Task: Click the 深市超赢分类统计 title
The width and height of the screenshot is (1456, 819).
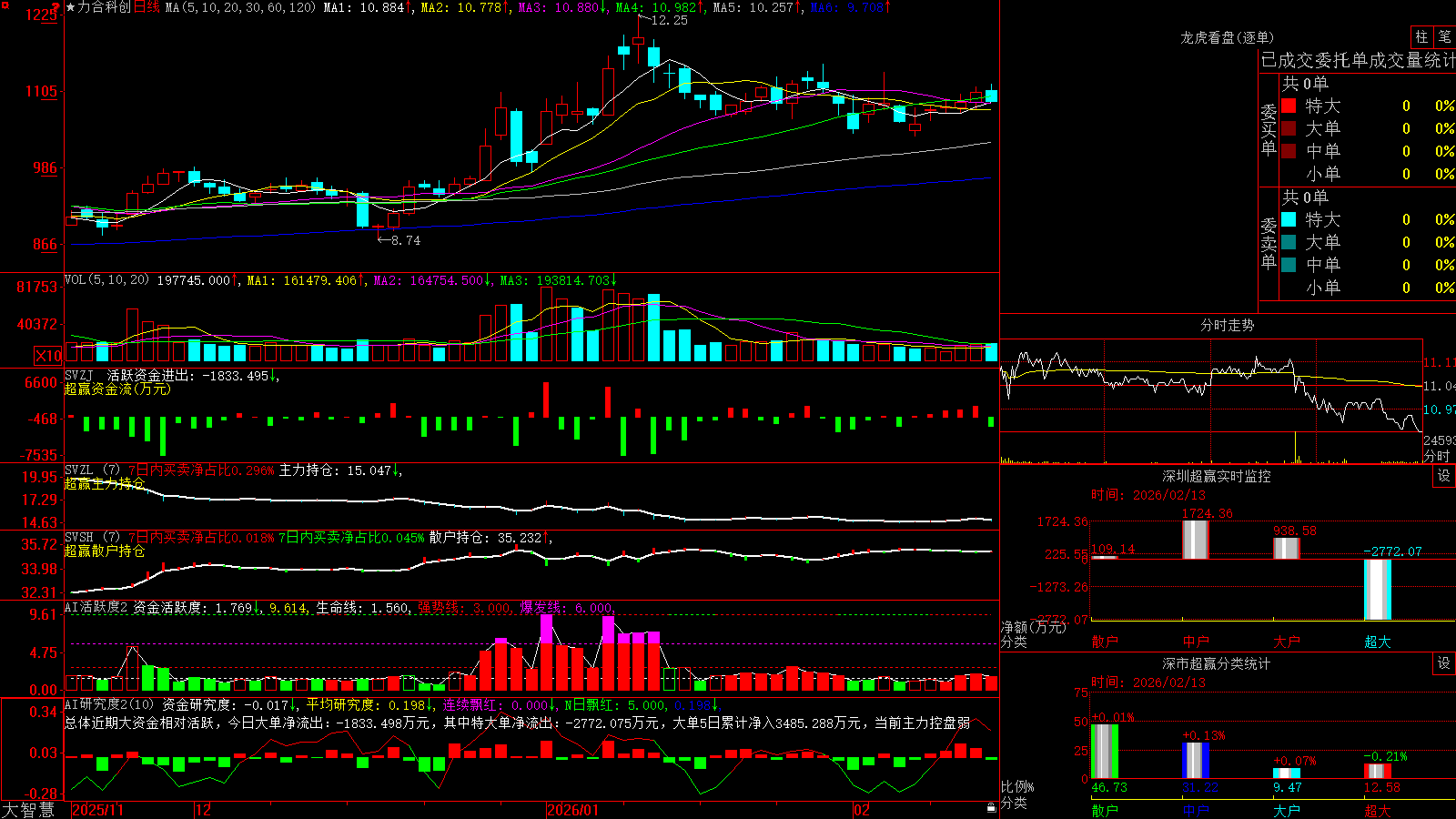Action: tap(1217, 663)
